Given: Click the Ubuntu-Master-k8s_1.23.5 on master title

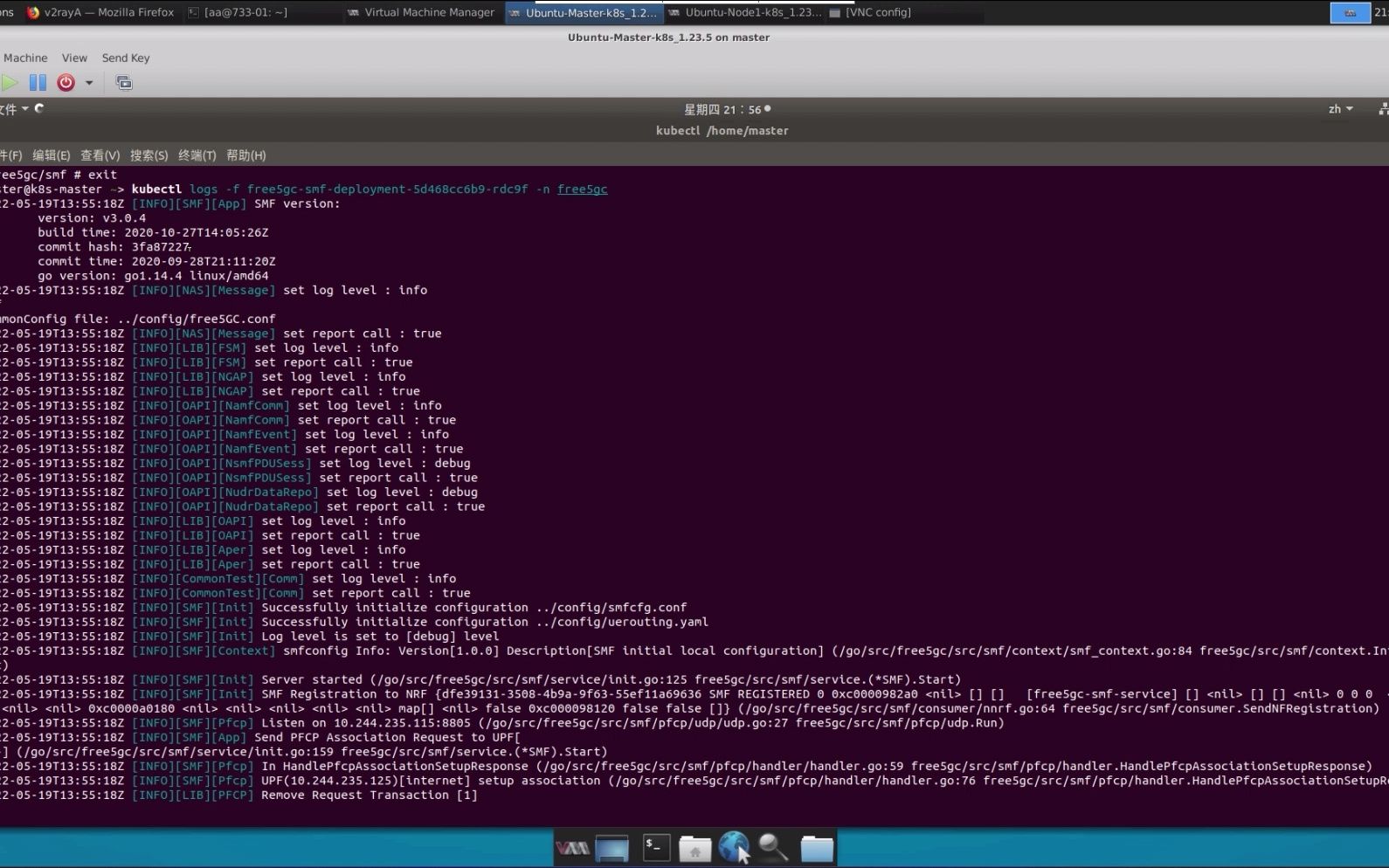Looking at the screenshot, I should point(668,38).
